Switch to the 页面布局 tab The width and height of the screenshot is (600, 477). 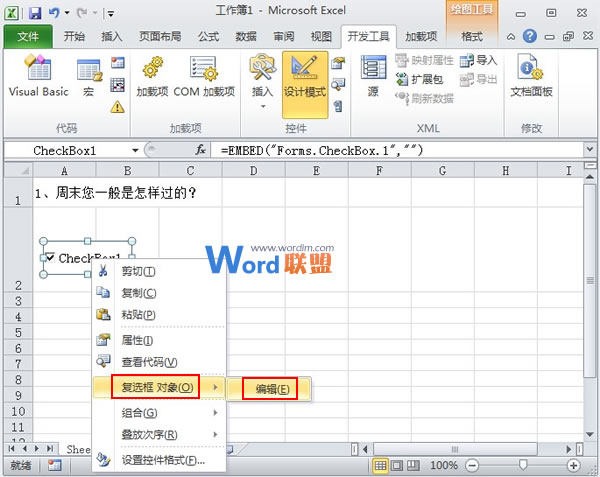click(160, 37)
